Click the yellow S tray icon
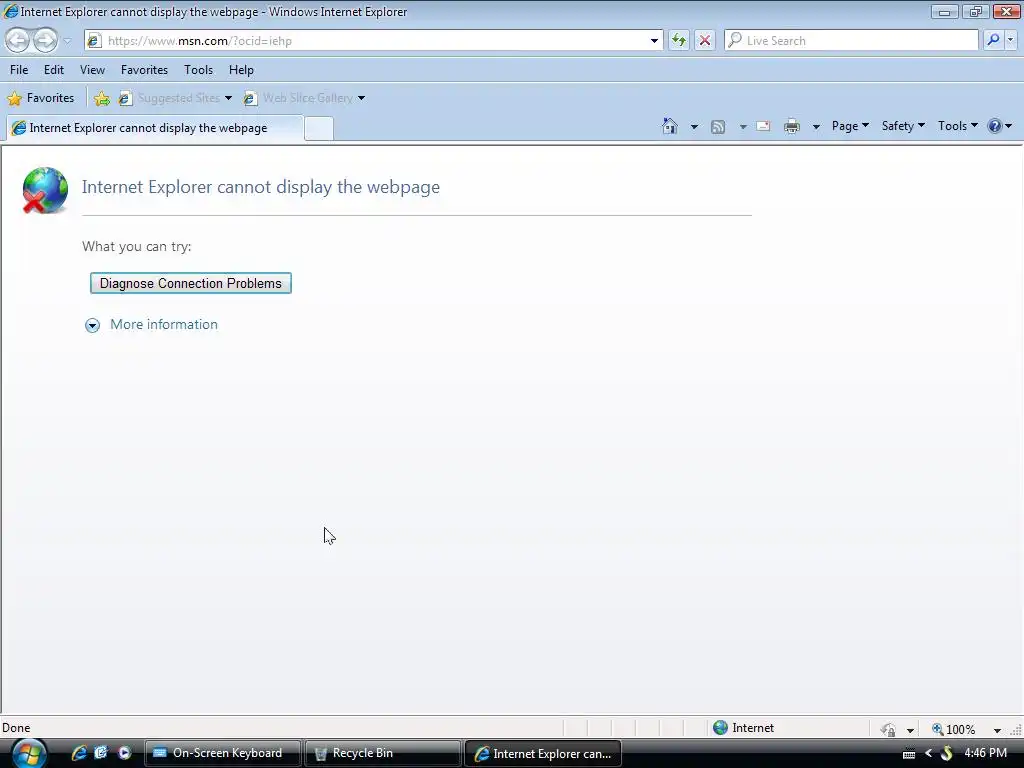The height and width of the screenshot is (768, 1024). (946, 754)
